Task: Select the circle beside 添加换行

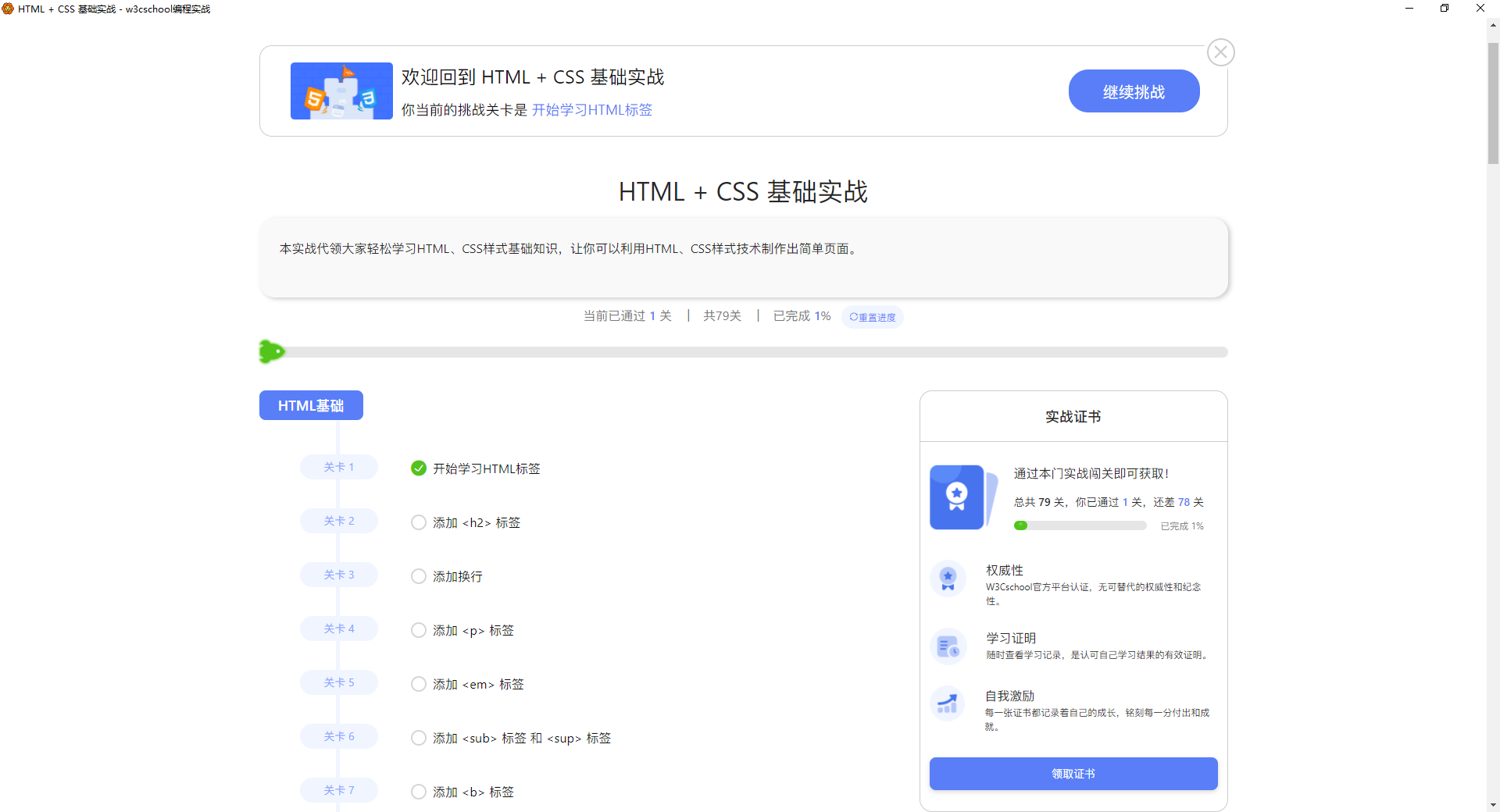Action: coord(419,576)
